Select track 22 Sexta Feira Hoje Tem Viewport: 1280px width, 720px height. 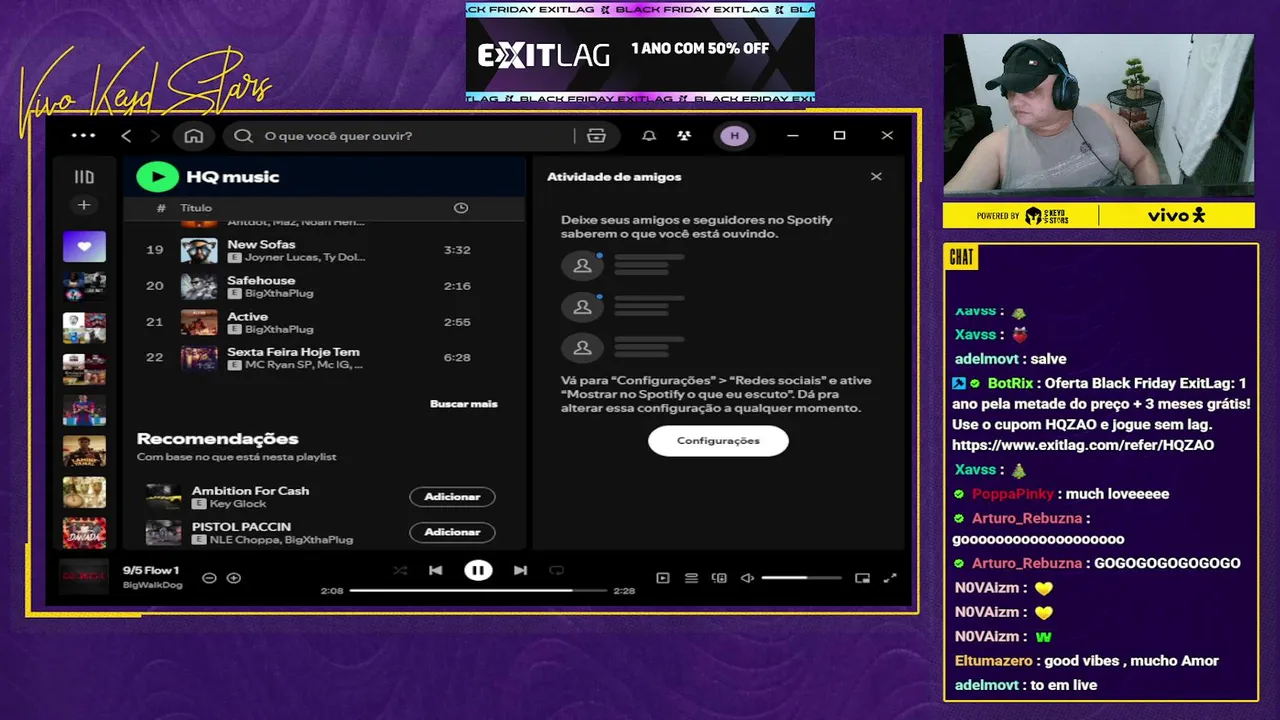(324, 358)
